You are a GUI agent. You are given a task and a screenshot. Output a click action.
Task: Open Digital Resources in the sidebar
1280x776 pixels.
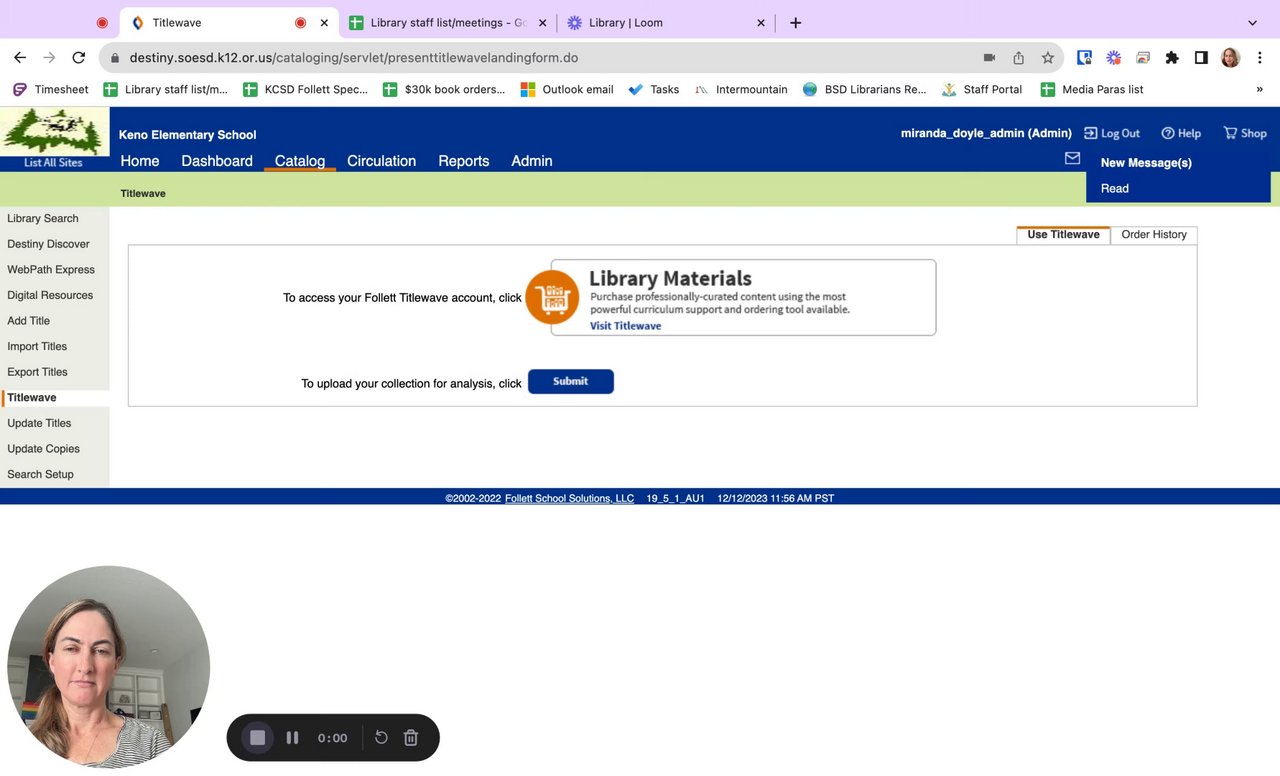click(x=50, y=295)
